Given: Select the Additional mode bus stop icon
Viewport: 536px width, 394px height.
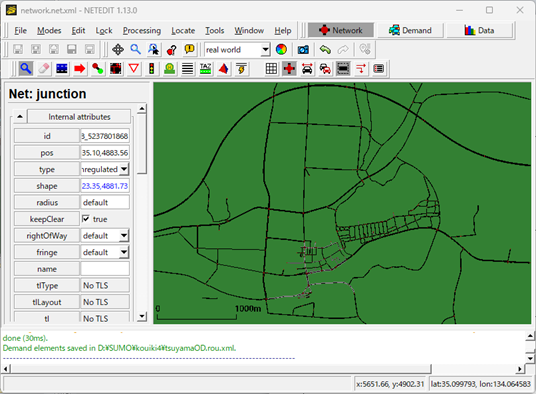Looking at the screenshot, I should pos(170,69).
